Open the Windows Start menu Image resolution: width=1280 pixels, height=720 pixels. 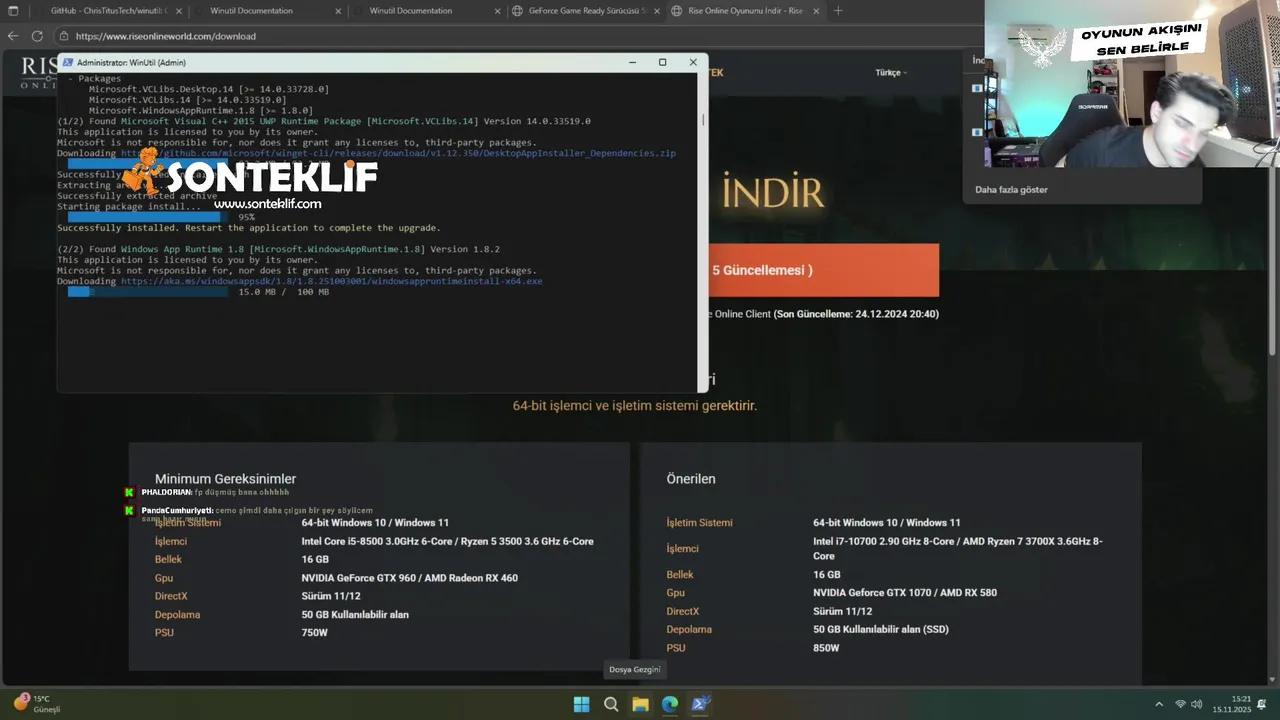point(581,704)
